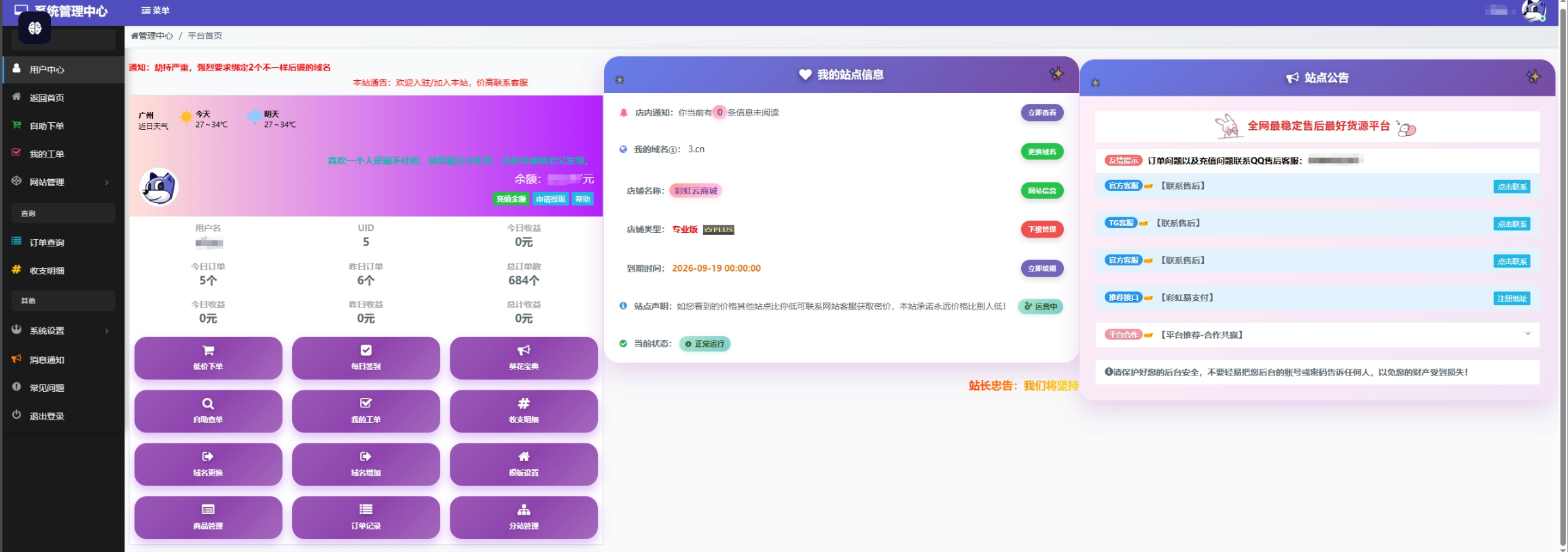The image size is (1568, 552).
Task: Click the 运营中 status badge
Action: pyautogui.click(x=1040, y=306)
